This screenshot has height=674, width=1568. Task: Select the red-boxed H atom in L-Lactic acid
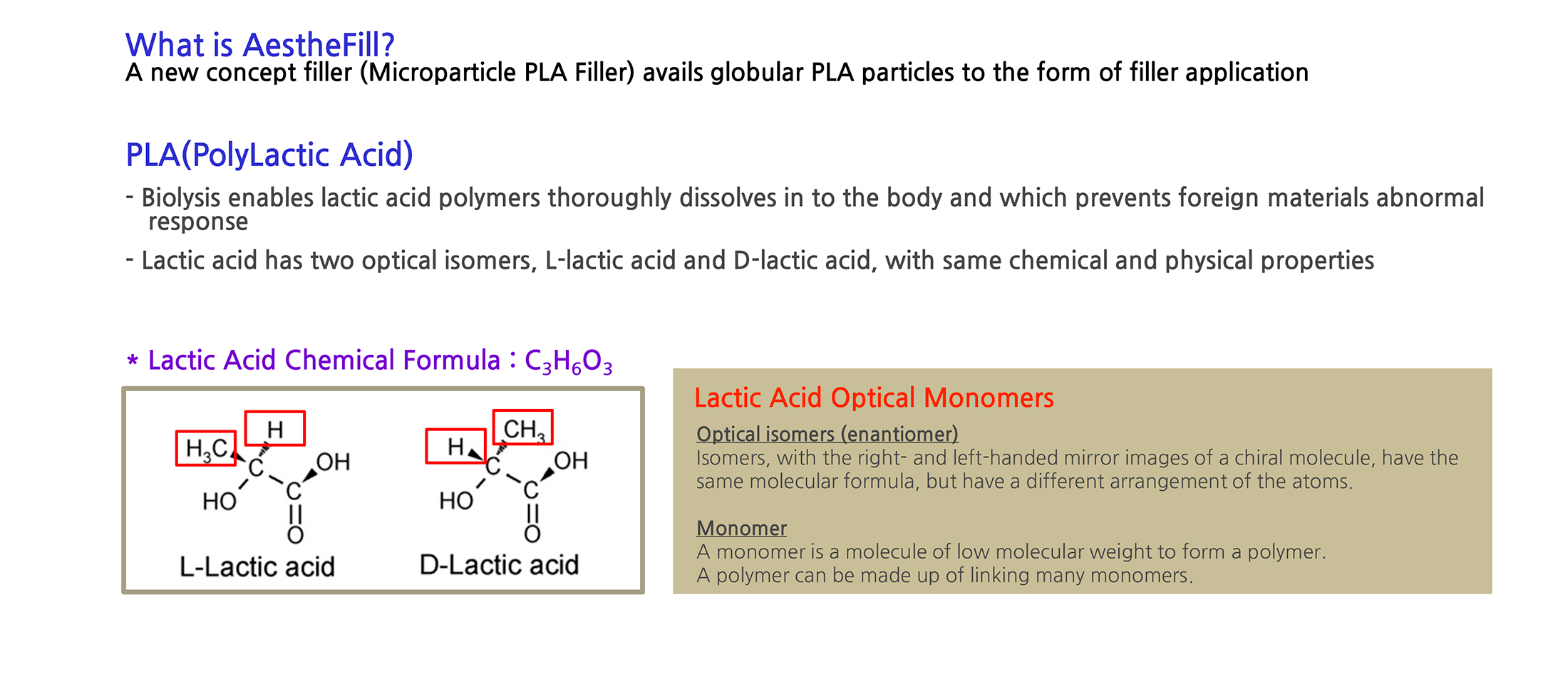[x=275, y=429]
